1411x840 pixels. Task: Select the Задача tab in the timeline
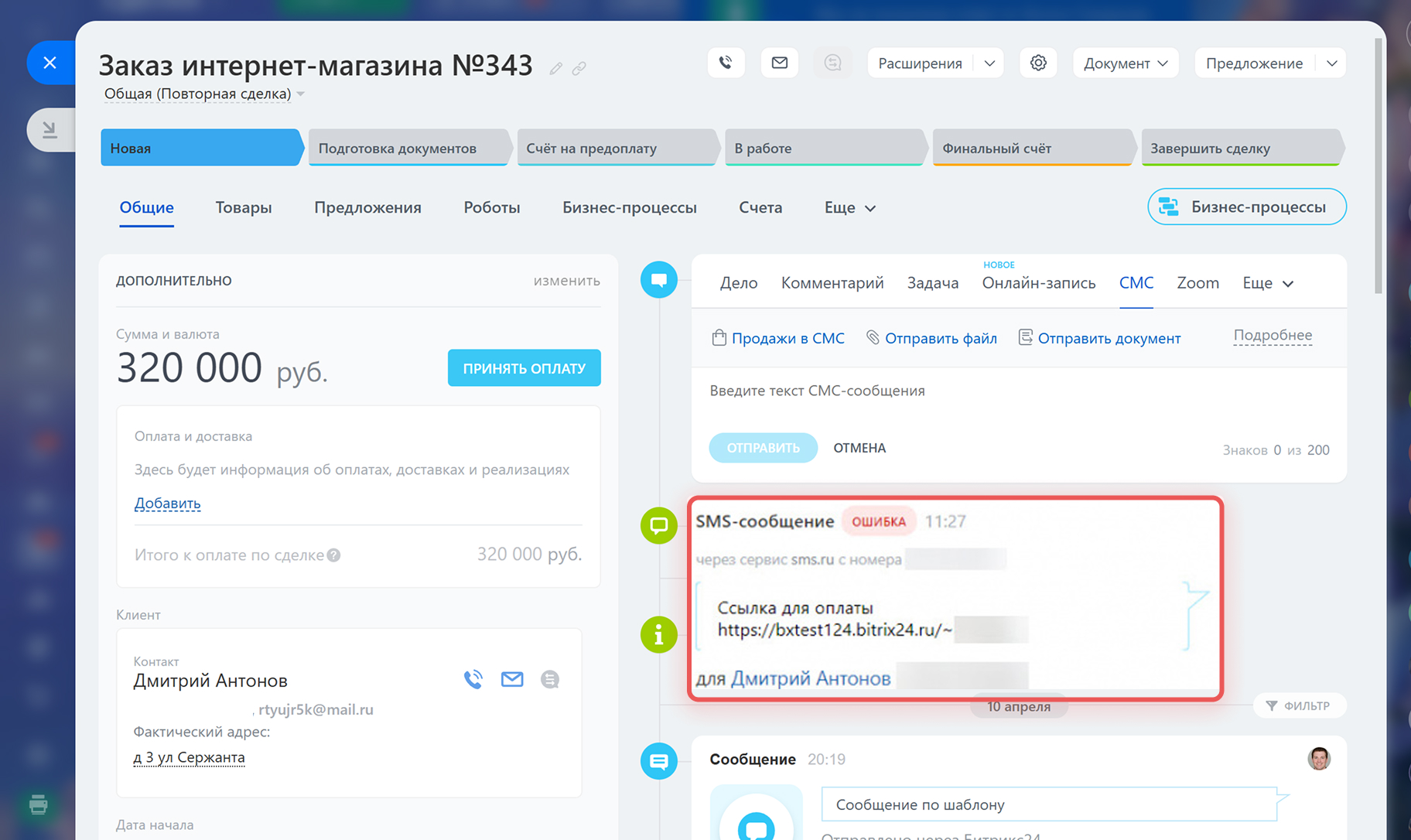933,283
